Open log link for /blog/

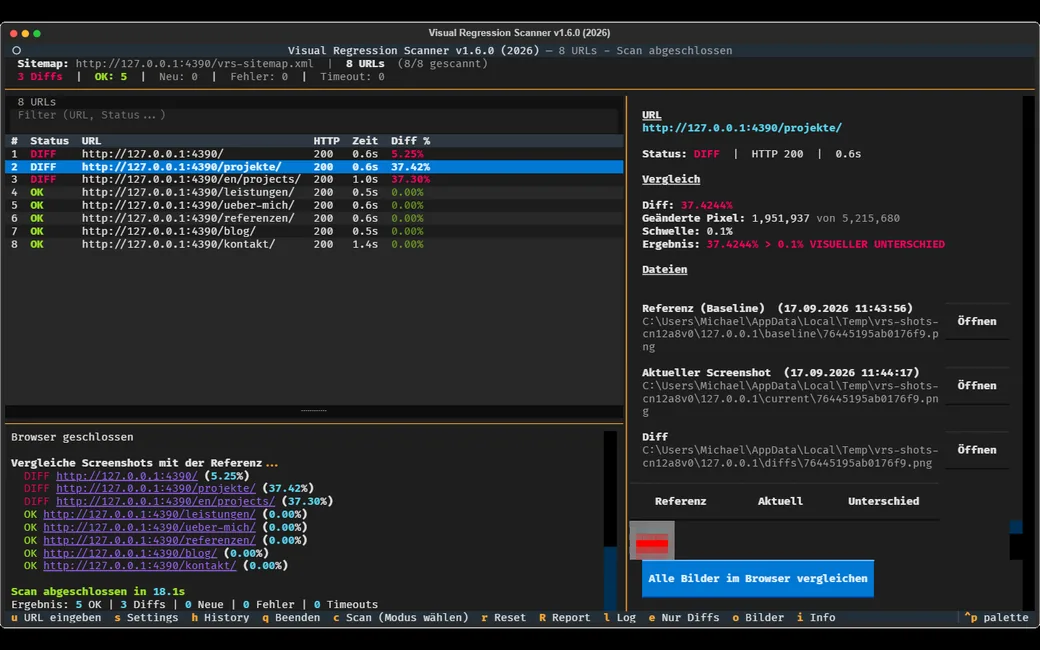tap(130, 553)
